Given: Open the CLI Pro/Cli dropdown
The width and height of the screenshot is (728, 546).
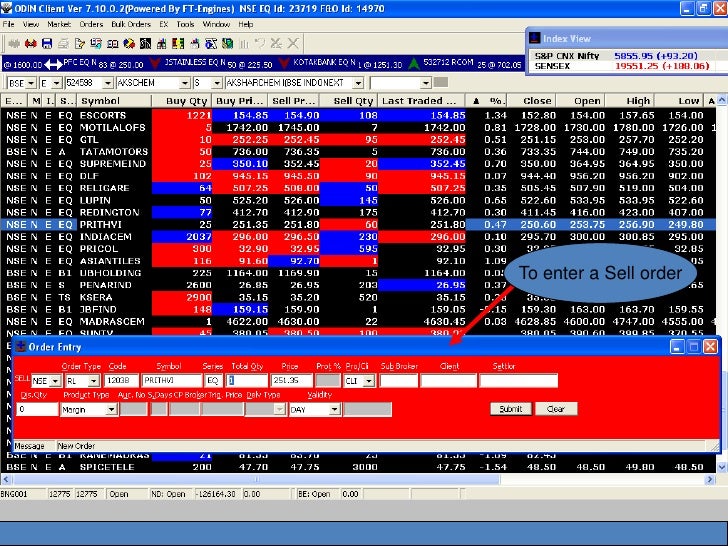Looking at the screenshot, I should 369,381.
